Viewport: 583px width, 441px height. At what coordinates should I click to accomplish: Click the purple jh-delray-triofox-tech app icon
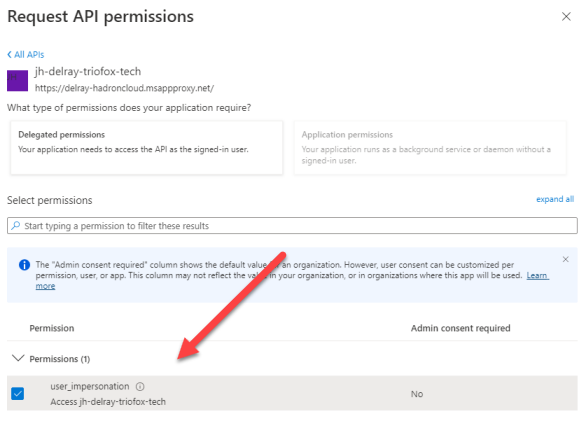pos(17,80)
